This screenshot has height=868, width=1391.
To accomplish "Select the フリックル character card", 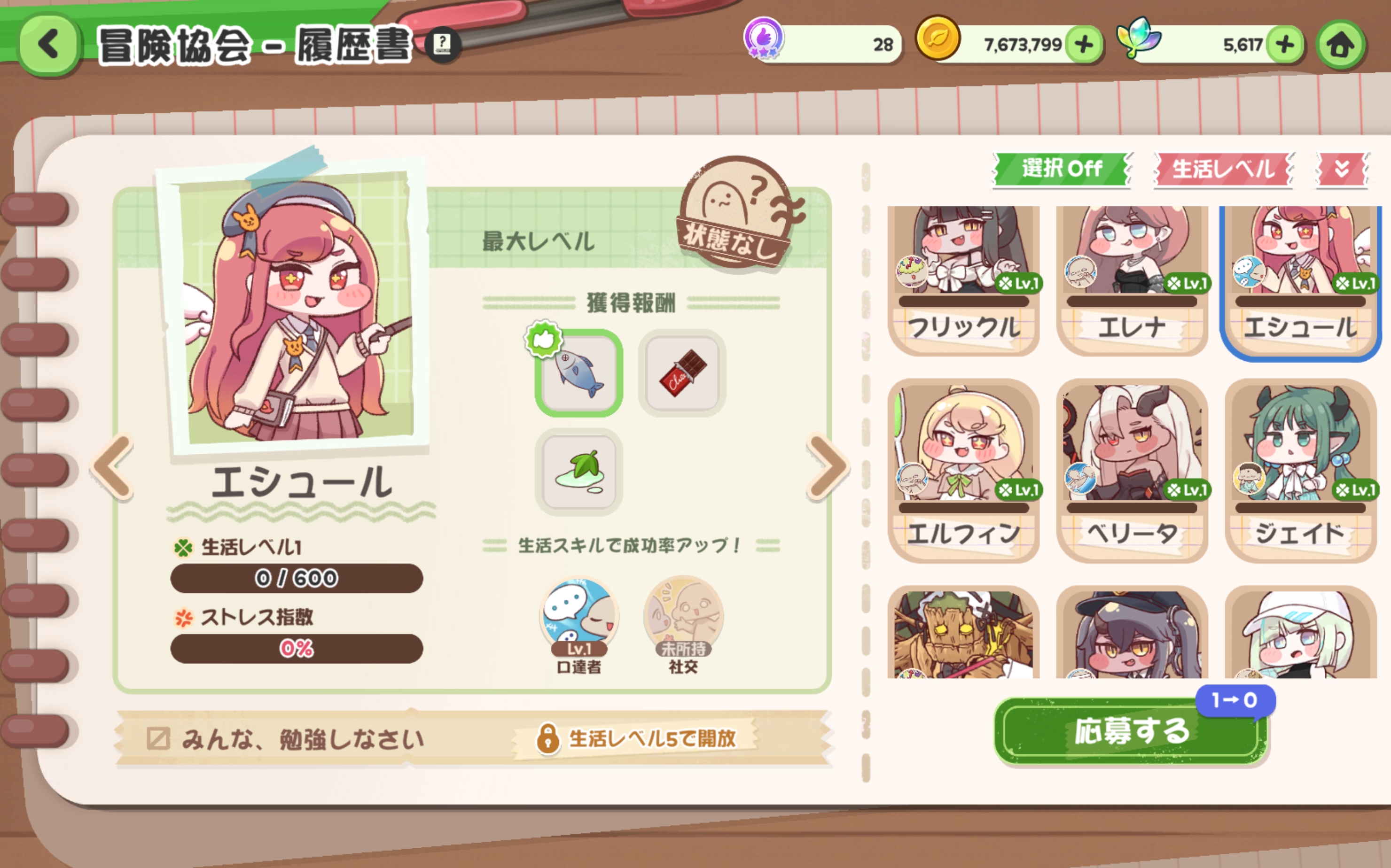I will pos(963,280).
